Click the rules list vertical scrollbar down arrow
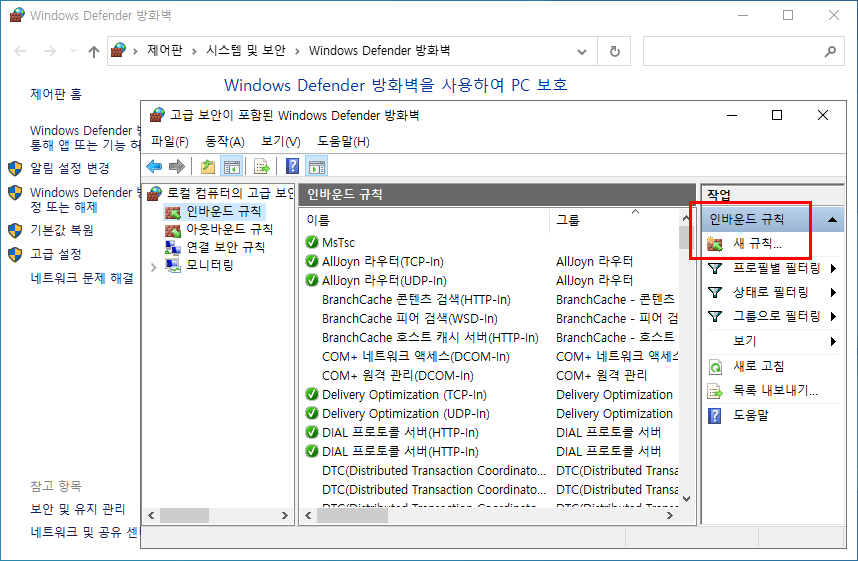Screen dimensions: 858x561 pos(686,499)
